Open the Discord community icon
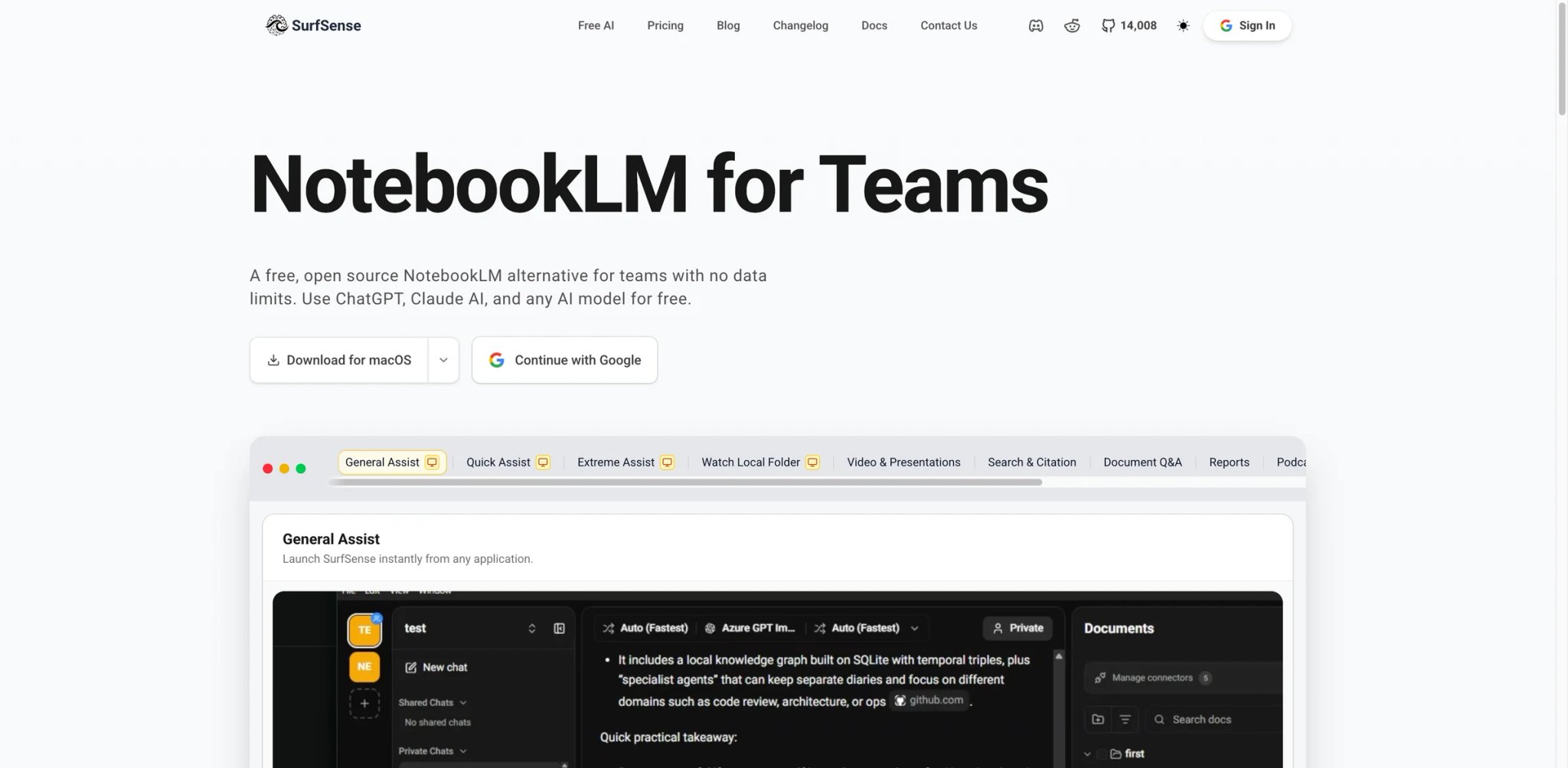The width and height of the screenshot is (1568, 768). tap(1036, 26)
